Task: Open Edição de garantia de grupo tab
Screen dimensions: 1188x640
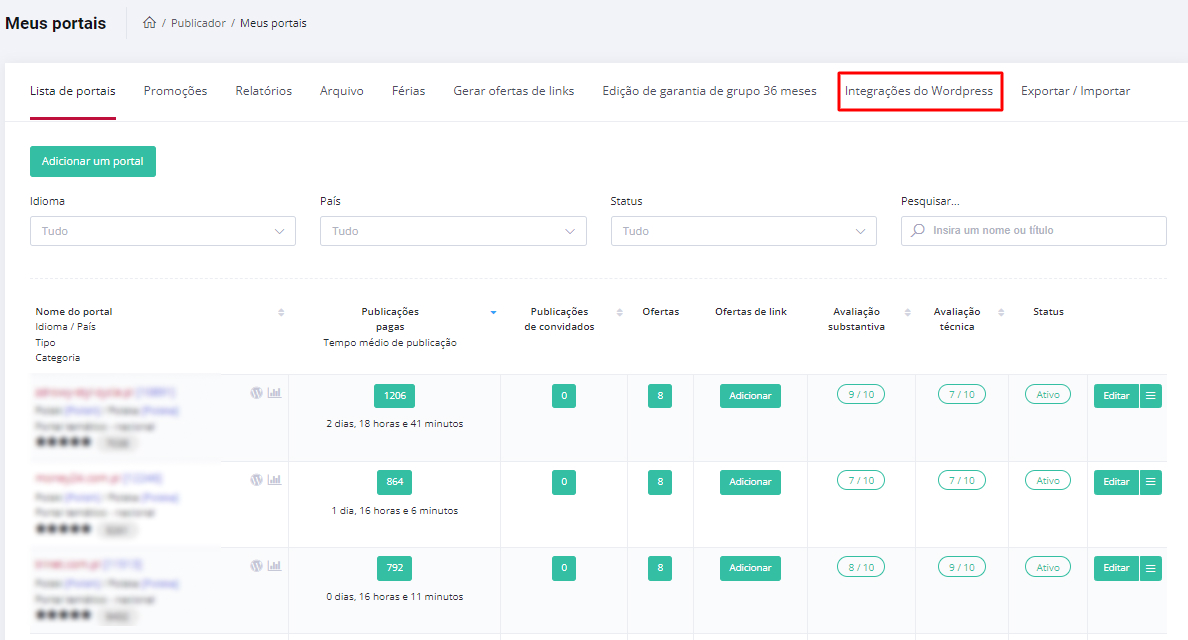Action: (709, 91)
